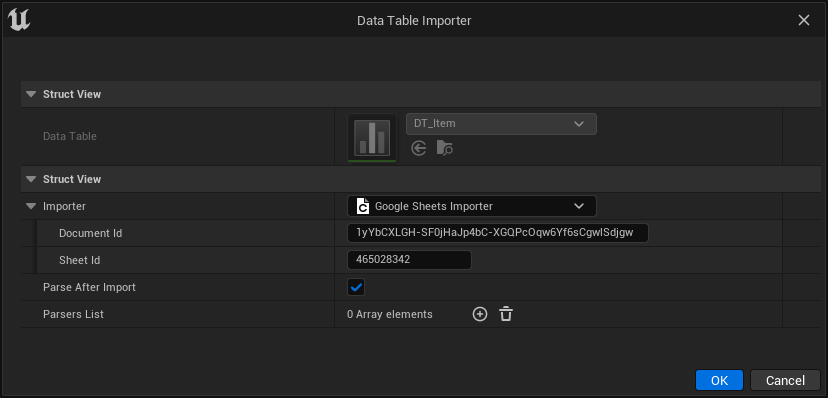Toggle the Parse After Import checkbox
Viewport: 828px width, 398px height.
(x=356, y=287)
